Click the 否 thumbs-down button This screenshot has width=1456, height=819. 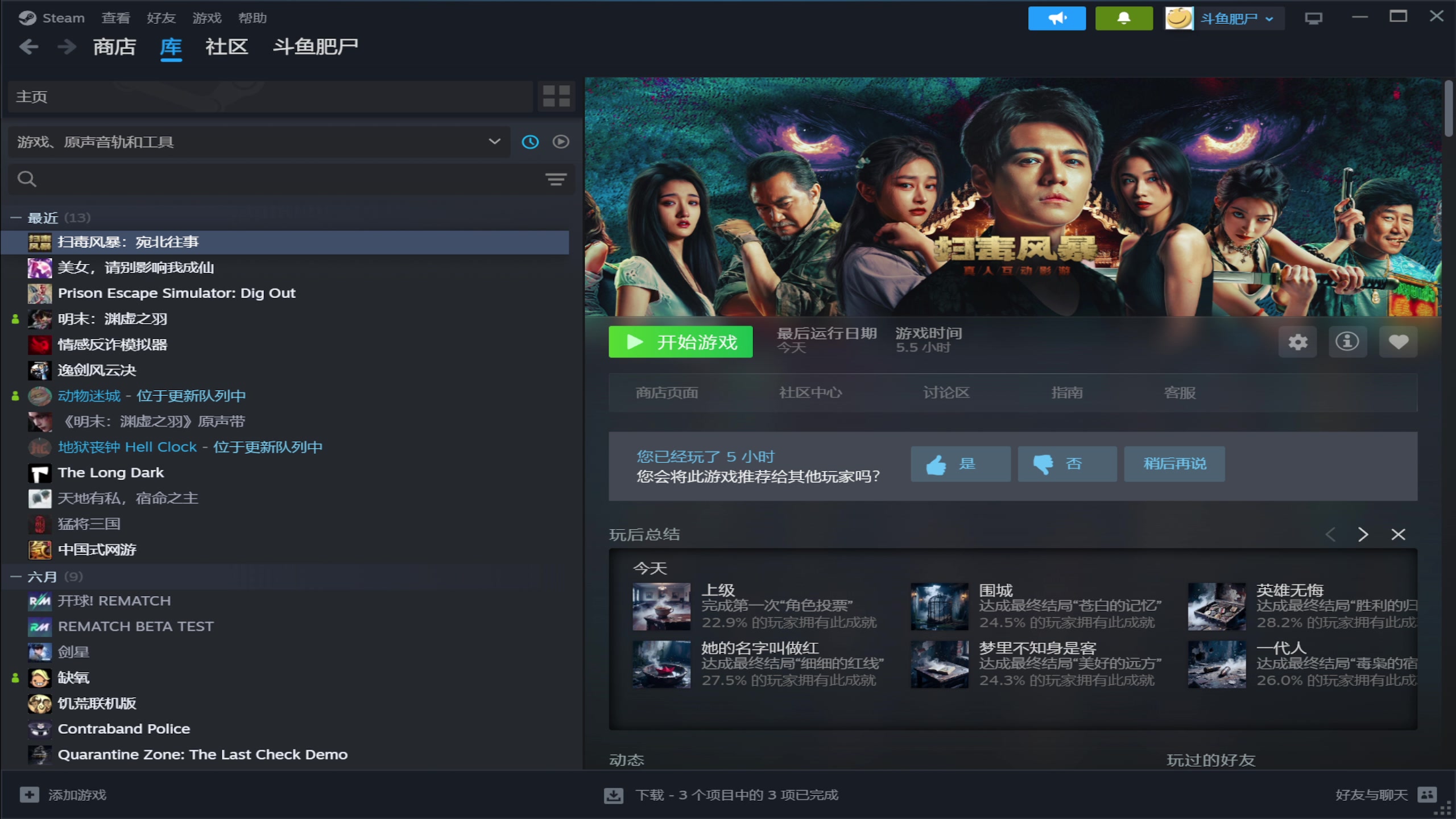(x=1067, y=464)
